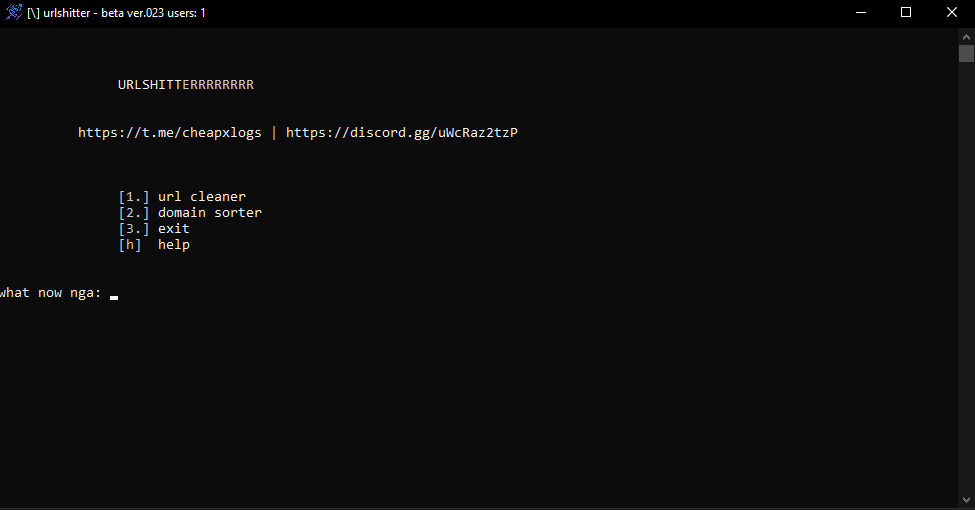Minimize the urlshitter console window
975x510 pixels.
point(861,12)
